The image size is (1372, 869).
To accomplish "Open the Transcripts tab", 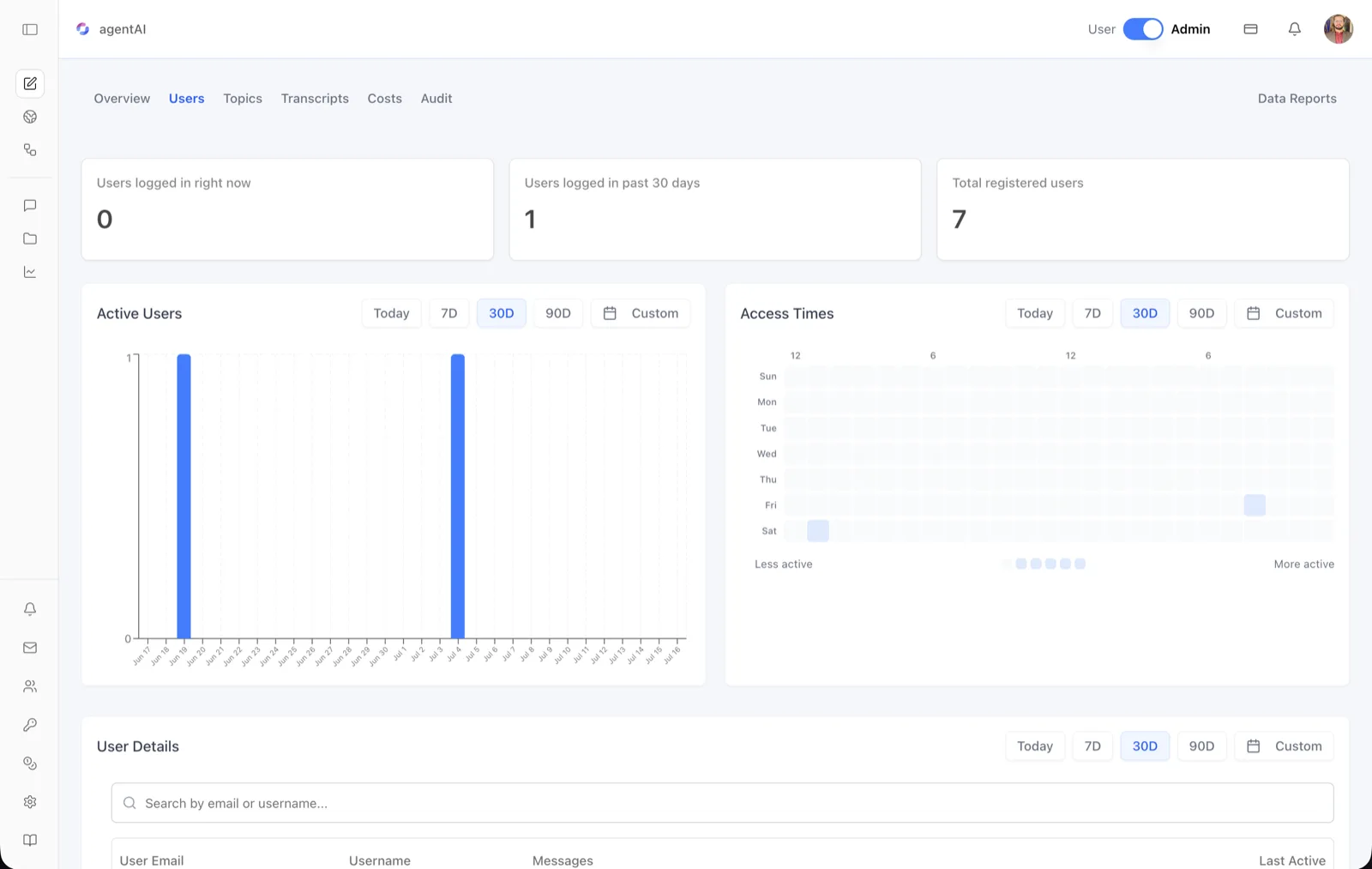I will [x=315, y=99].
